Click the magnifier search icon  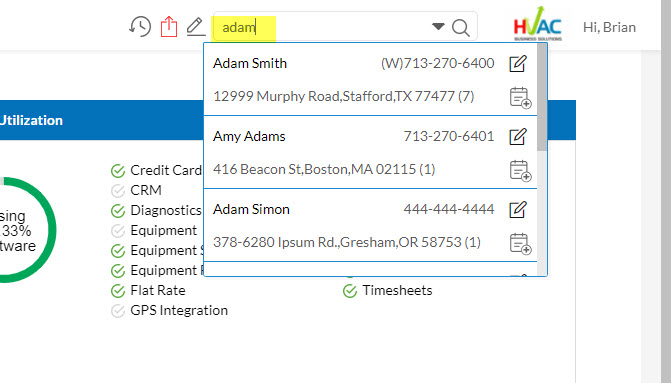click(x=460, y=28)
